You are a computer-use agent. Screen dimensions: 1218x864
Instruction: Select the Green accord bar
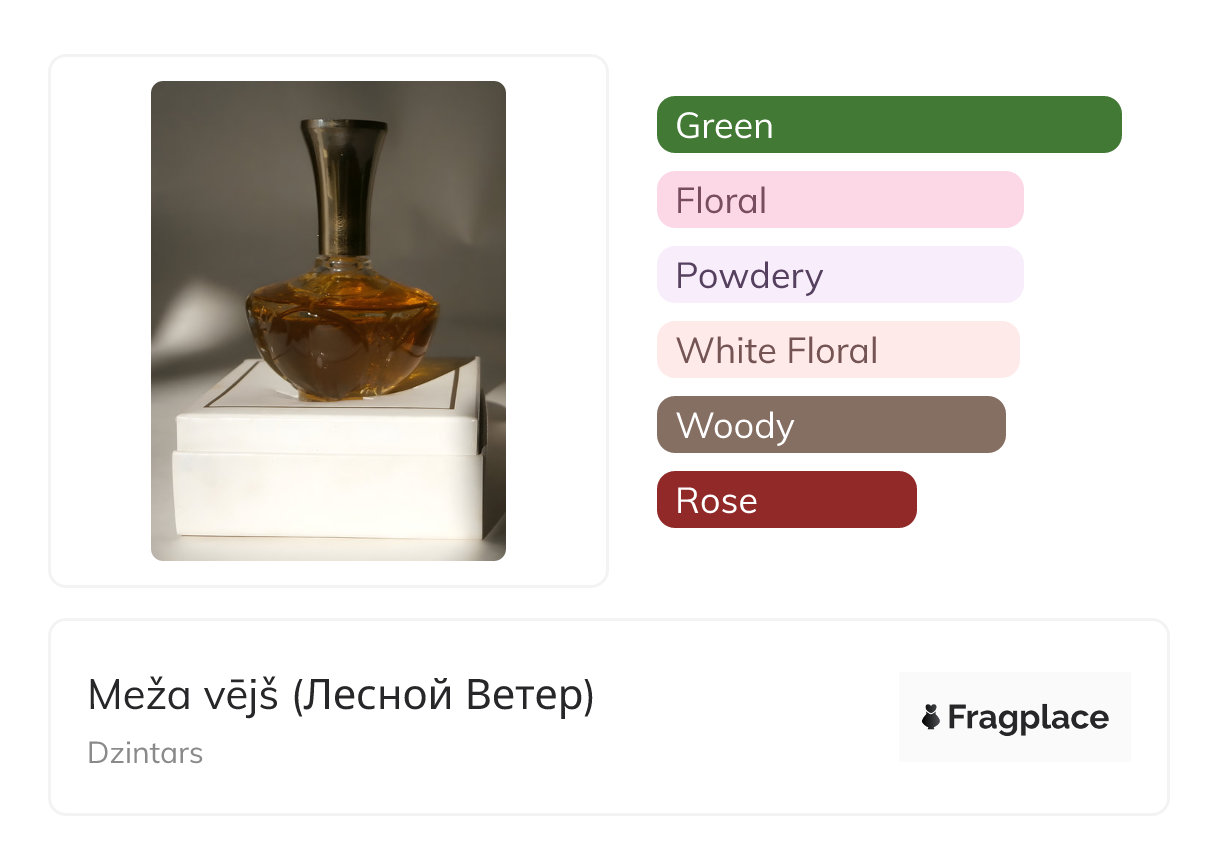[x=889, y=125]
